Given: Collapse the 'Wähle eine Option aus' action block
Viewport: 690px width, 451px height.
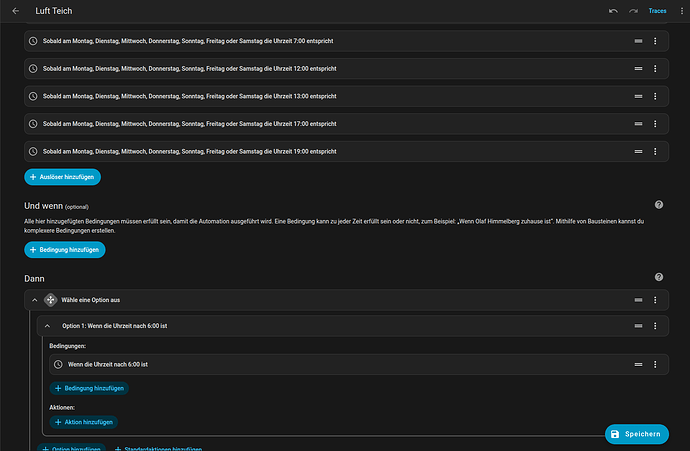Looking at the screenshot, I should click(34, 300).
